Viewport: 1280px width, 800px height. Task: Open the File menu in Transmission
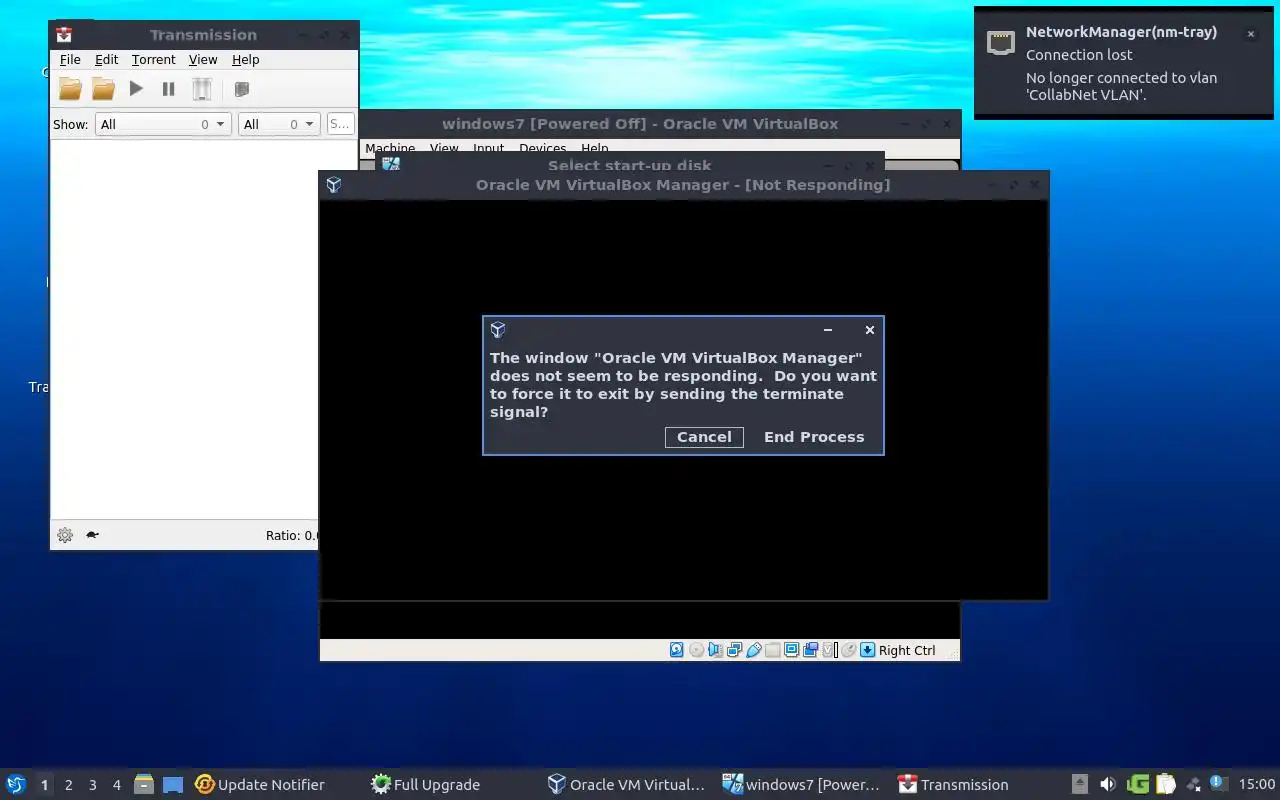tap(70, 60)
